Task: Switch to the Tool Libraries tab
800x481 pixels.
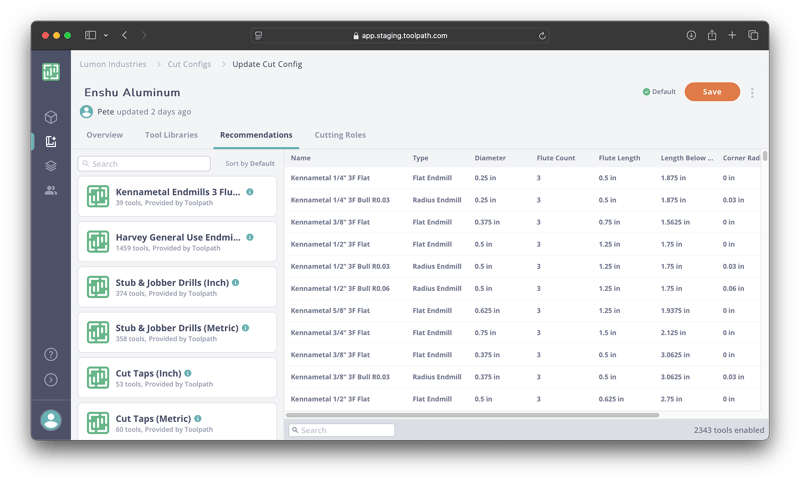Action: pos(171,135)
